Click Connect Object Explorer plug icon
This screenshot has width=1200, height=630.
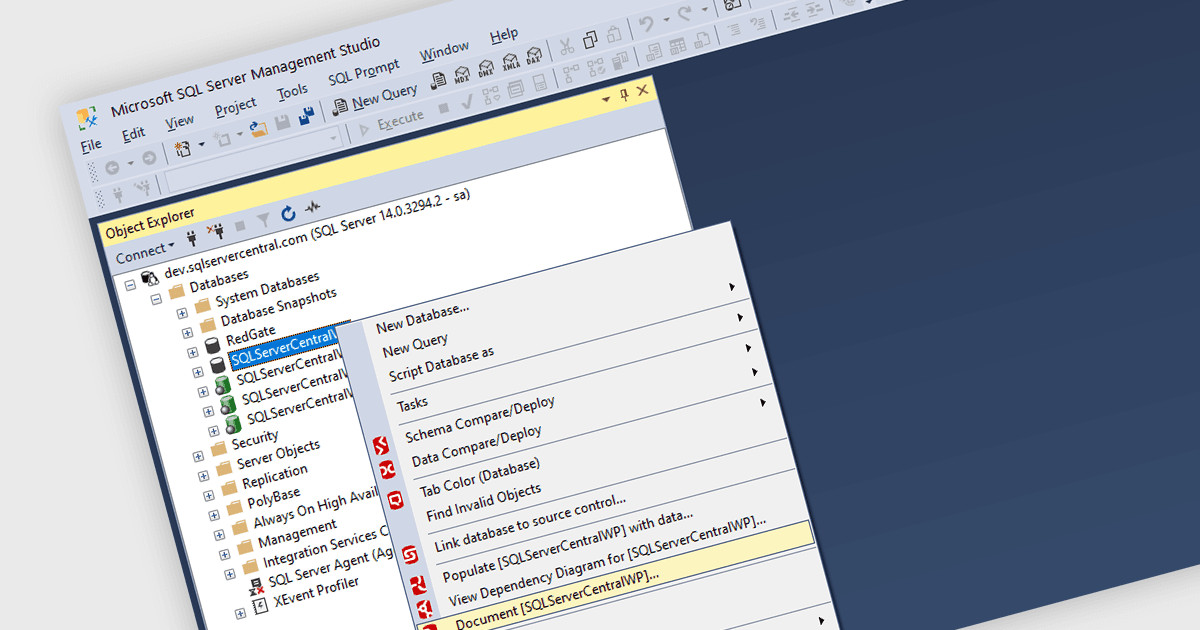tap(192, 239)
